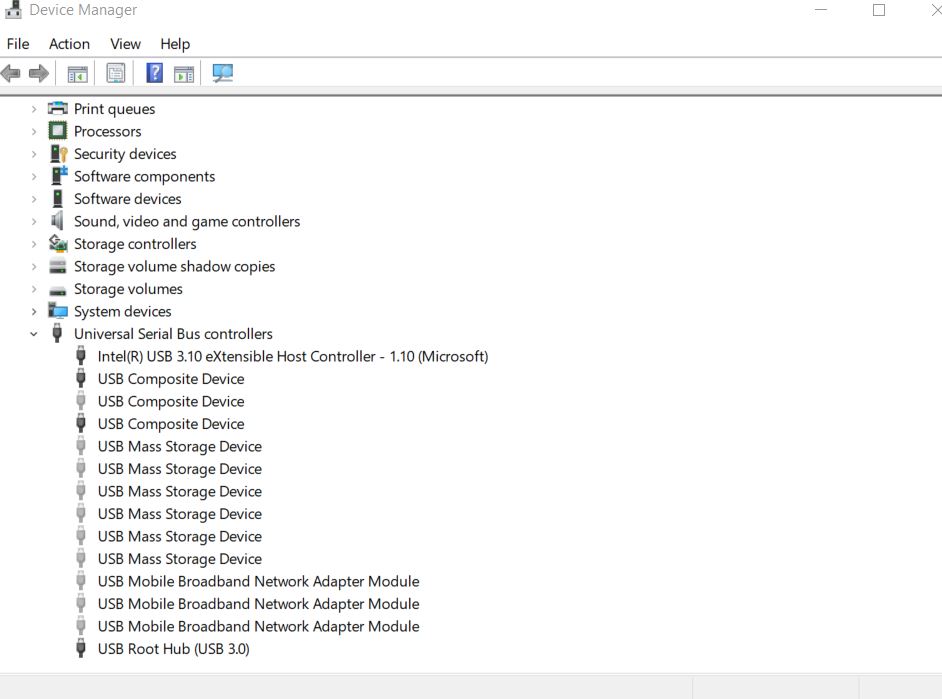Expand the Software components node

[34, 177]
